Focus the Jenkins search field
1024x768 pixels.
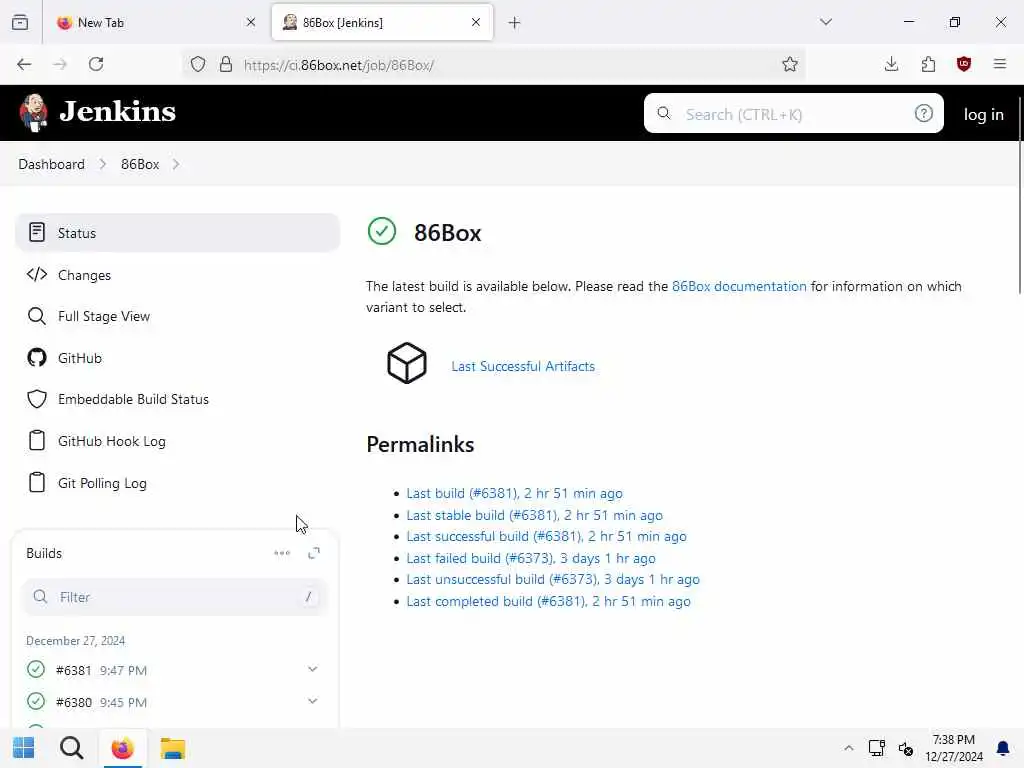click(793, 114)
